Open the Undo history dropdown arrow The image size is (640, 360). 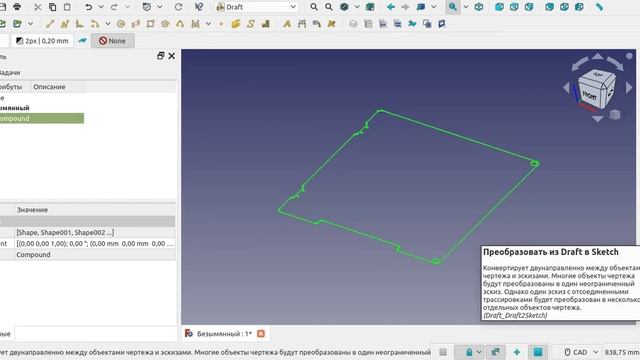(101, 7)
